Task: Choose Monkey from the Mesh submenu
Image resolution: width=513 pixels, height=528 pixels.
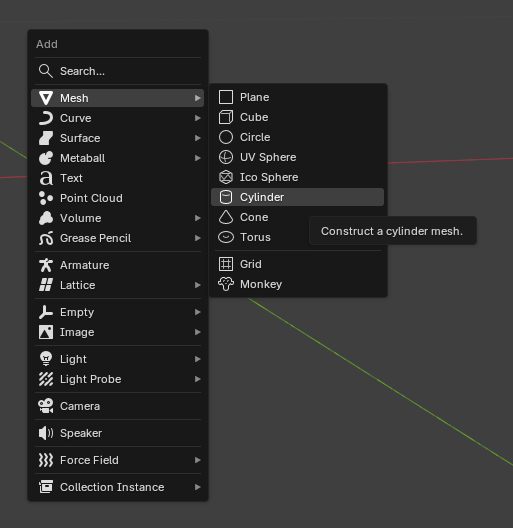Action: (x=297, y=284)
